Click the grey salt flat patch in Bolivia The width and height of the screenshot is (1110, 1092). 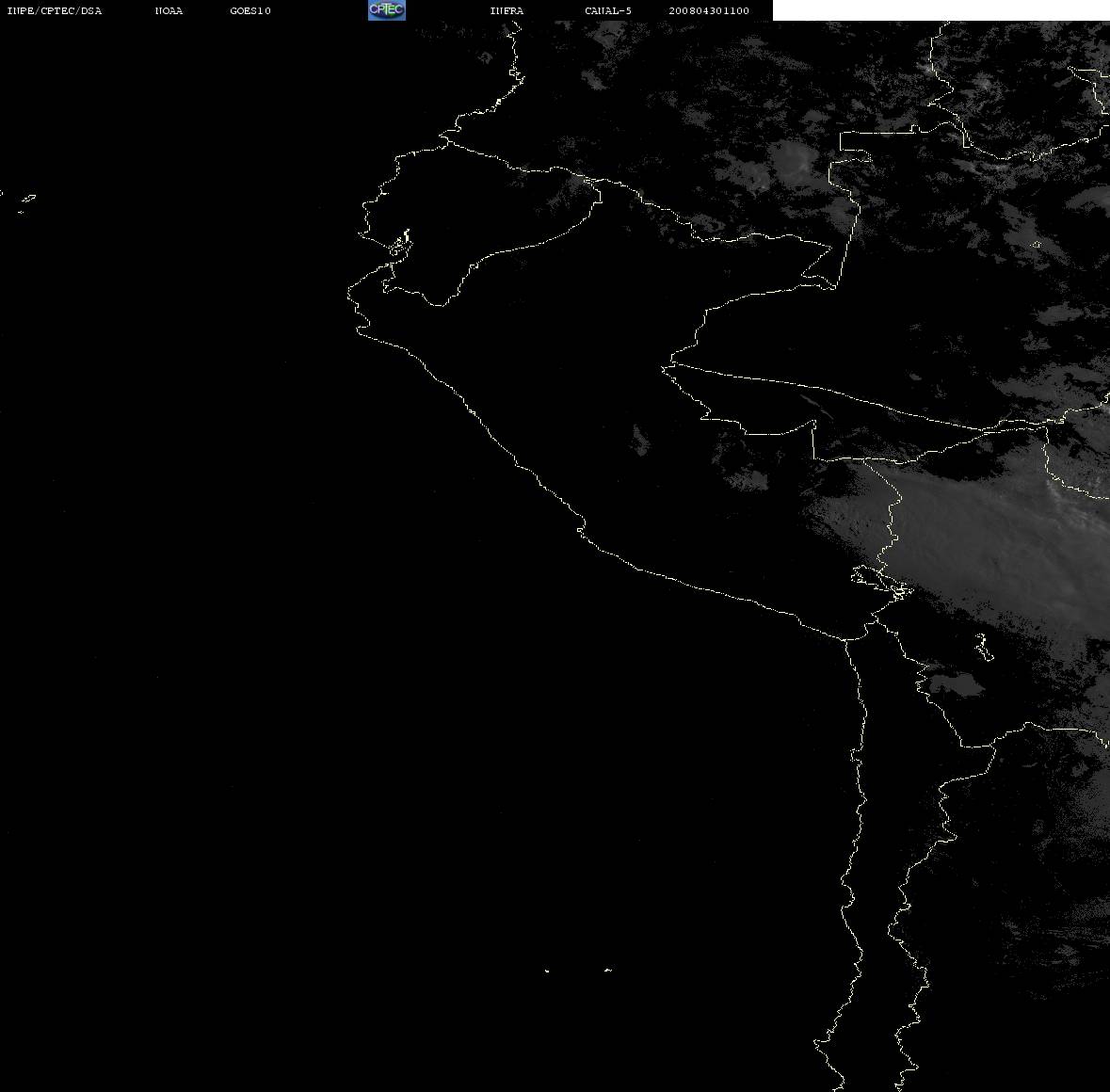click(956, 685)
